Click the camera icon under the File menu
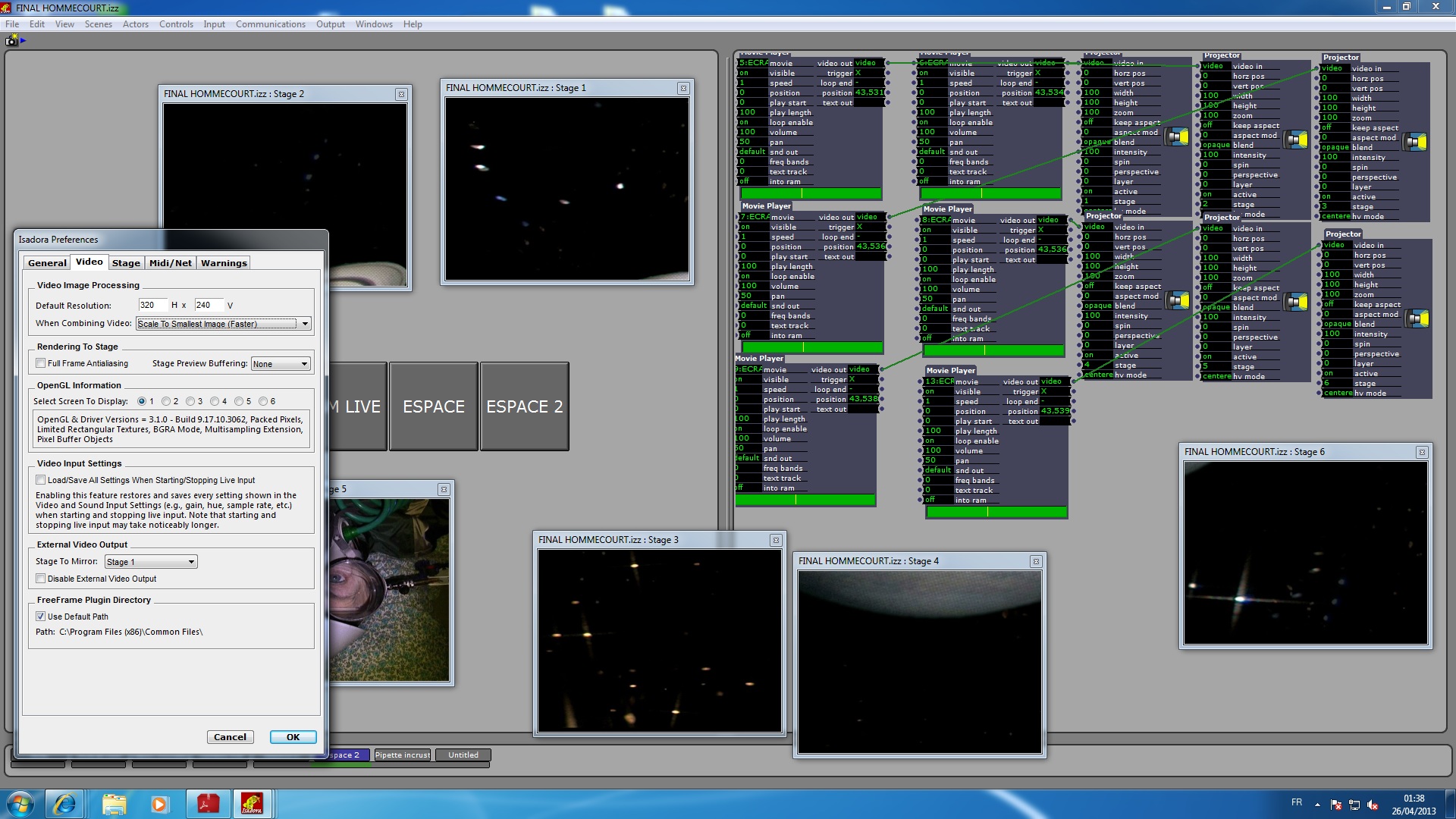 11,40
